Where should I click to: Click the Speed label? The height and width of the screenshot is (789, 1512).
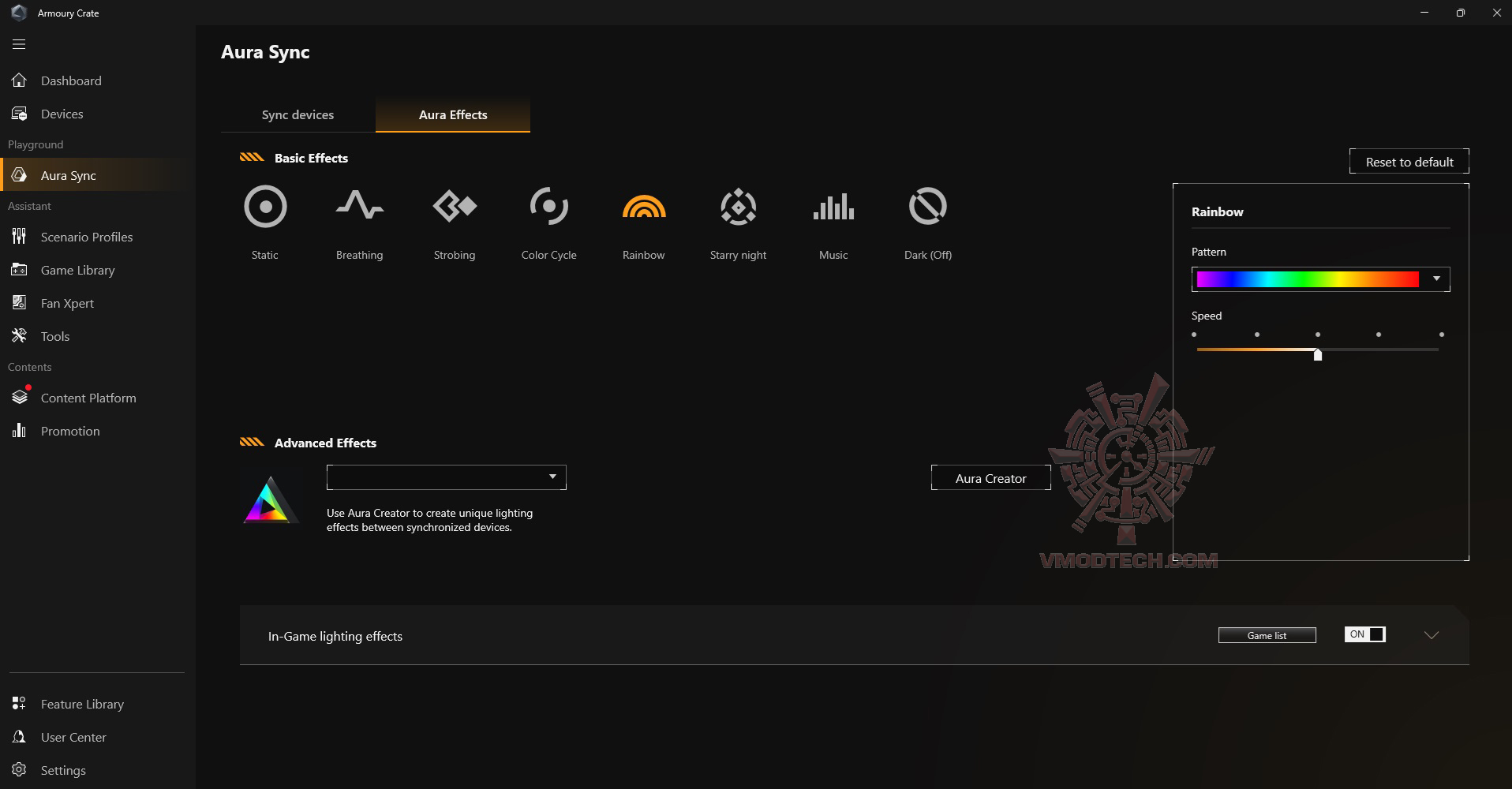point(1207,316)
